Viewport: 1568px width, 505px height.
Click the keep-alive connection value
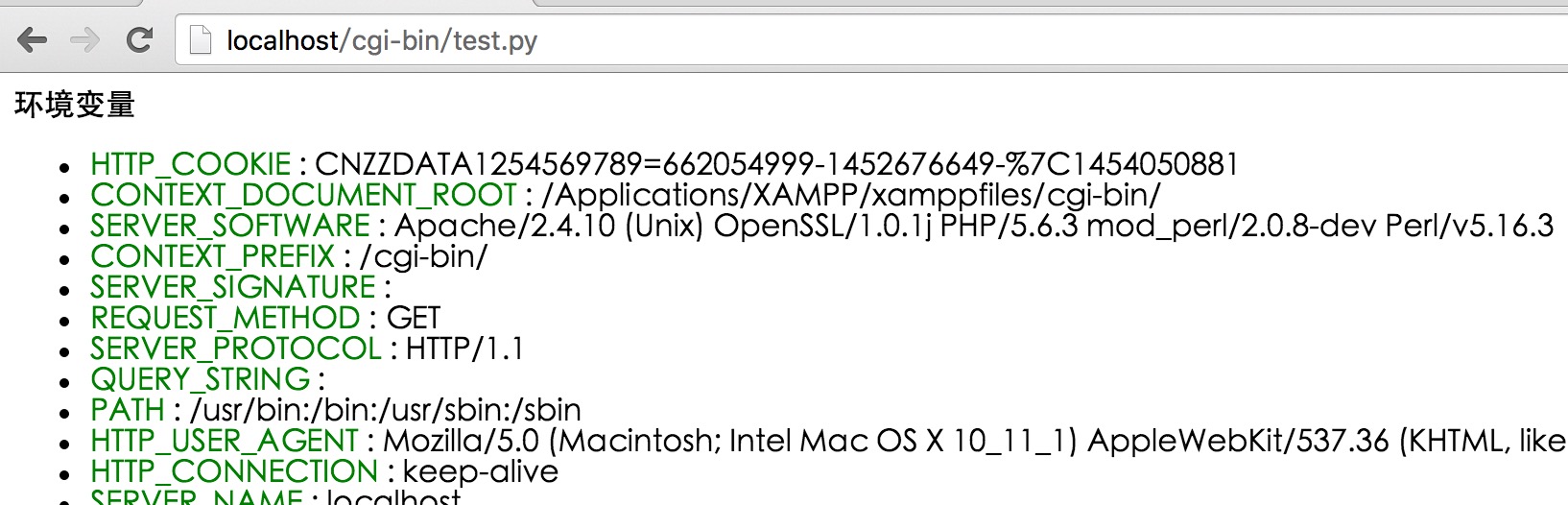tap(481, 471)
